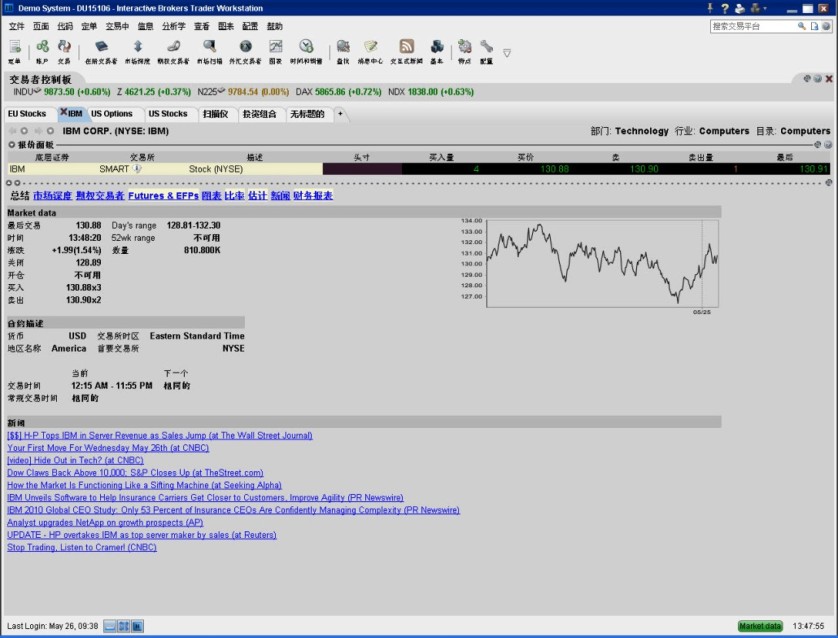838x638 pixels.
Task: Open the 分析学 menu
Action: click(173, 26)
